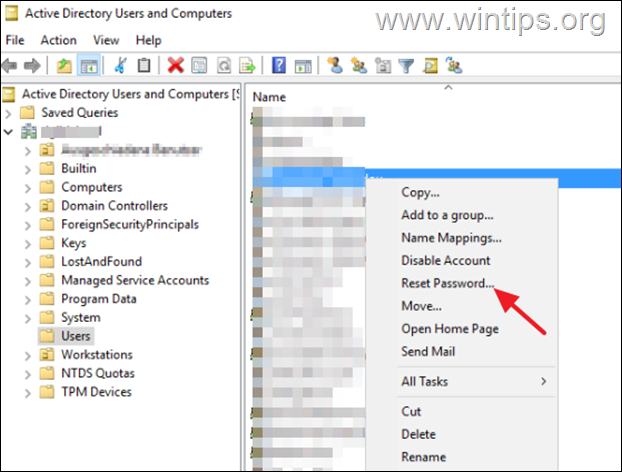Open the View menu
This screenshot has width=622, height=472.
[x=106, y=40]
